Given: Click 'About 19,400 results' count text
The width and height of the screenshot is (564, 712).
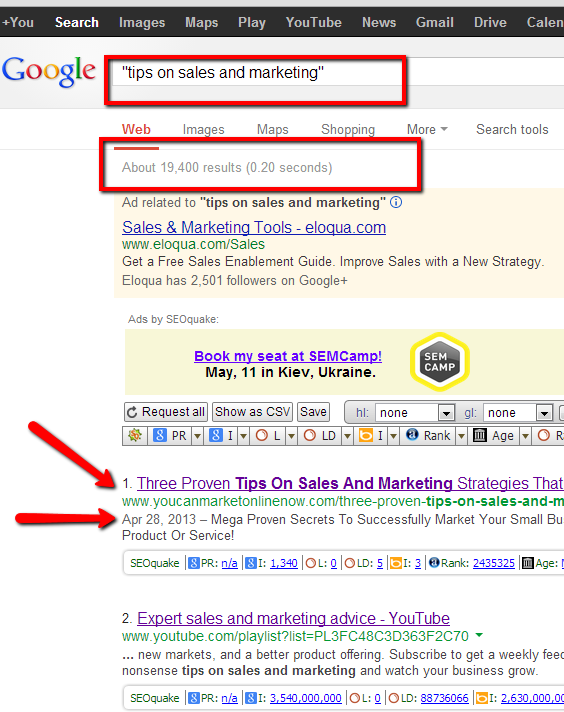Looking at the screenshot, I should [x=182, y=168].
